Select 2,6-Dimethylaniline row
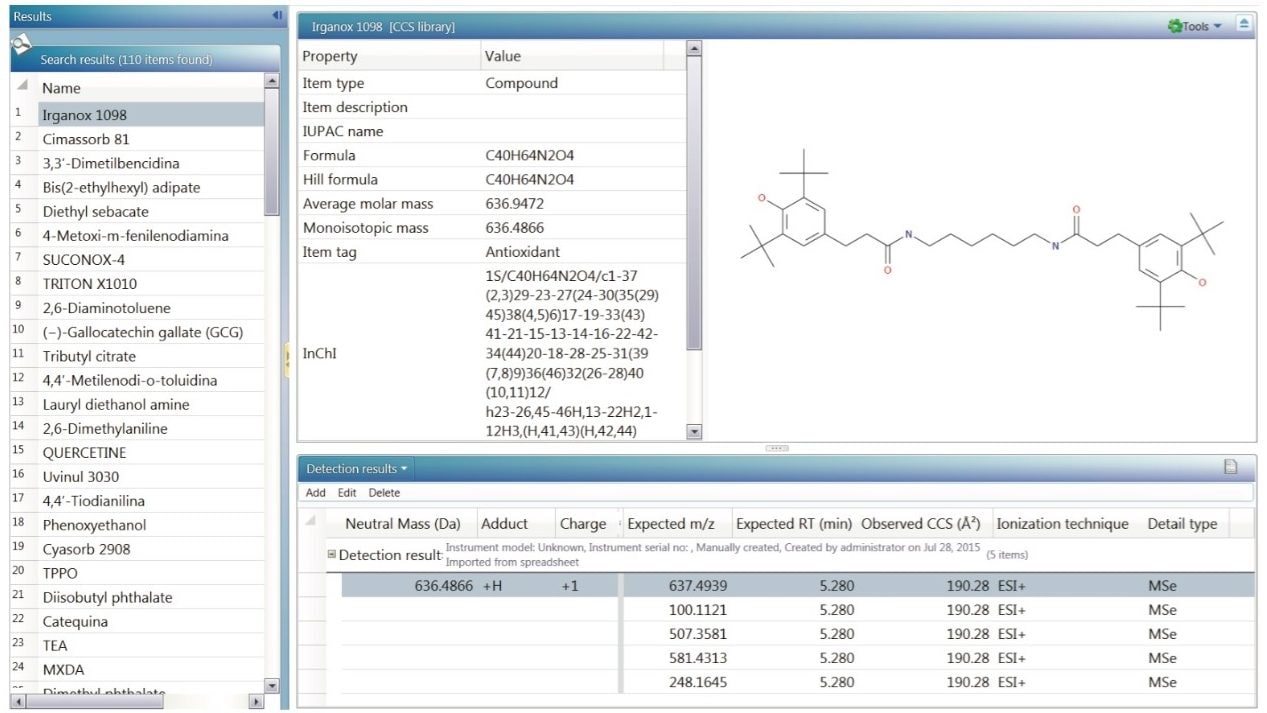The height and width of the screenshot is (713, 1267). click(x=151, y=428)
